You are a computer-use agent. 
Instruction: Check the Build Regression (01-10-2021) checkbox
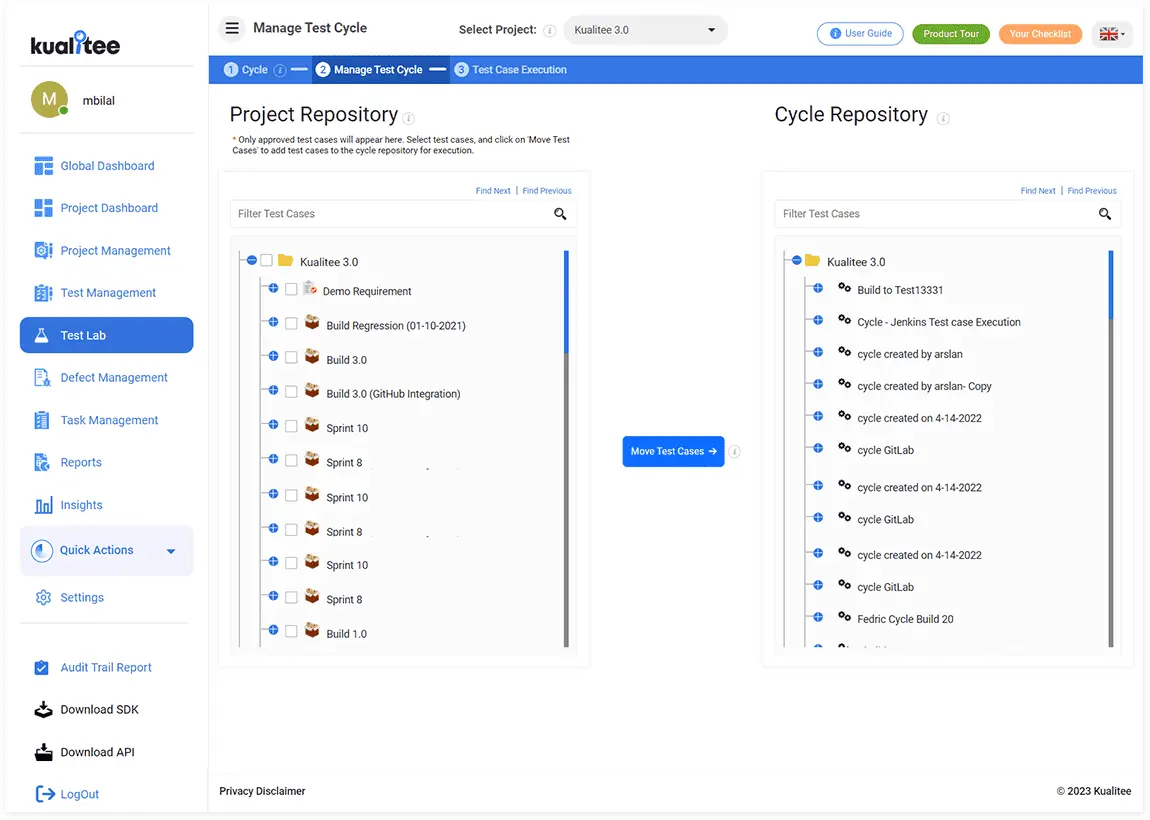pyautogui.click(x=291, y=324)
